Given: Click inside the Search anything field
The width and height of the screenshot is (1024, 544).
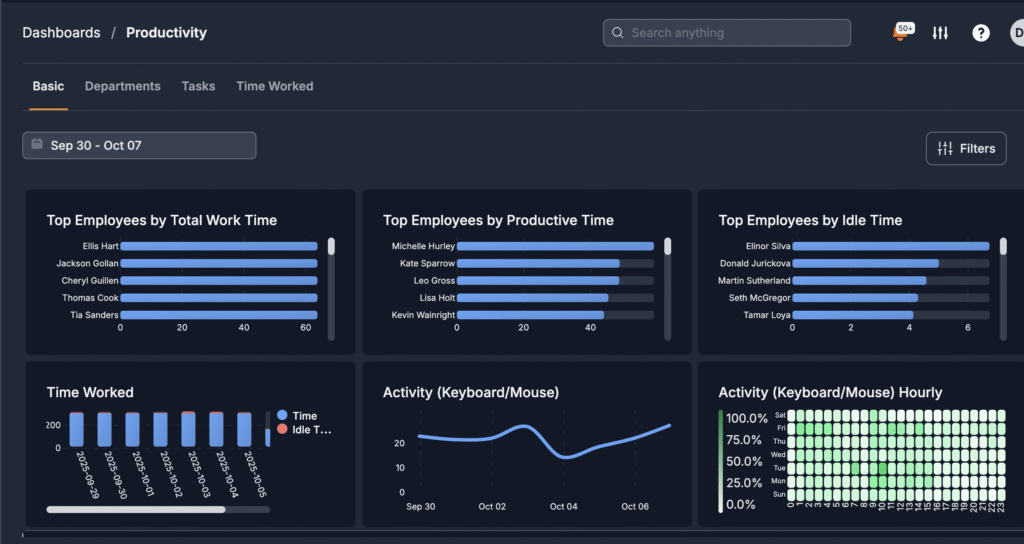Looking at the screenshot, I should pos(735,33).
